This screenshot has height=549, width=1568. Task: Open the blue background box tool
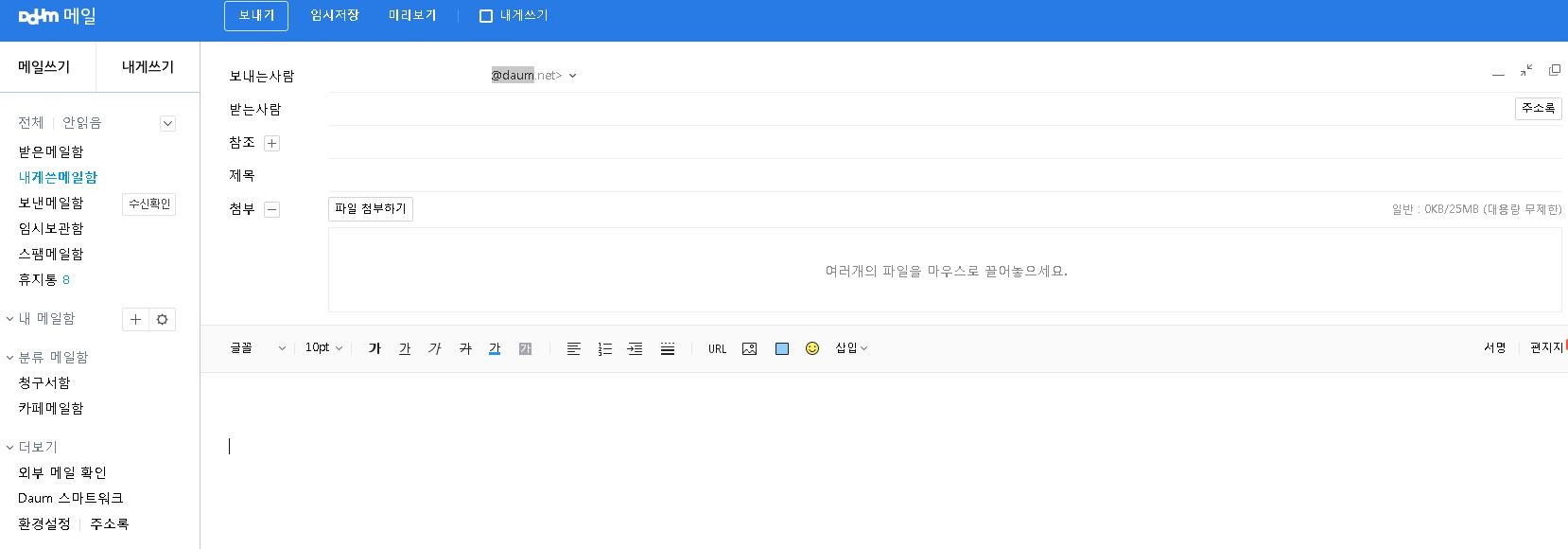782,348
